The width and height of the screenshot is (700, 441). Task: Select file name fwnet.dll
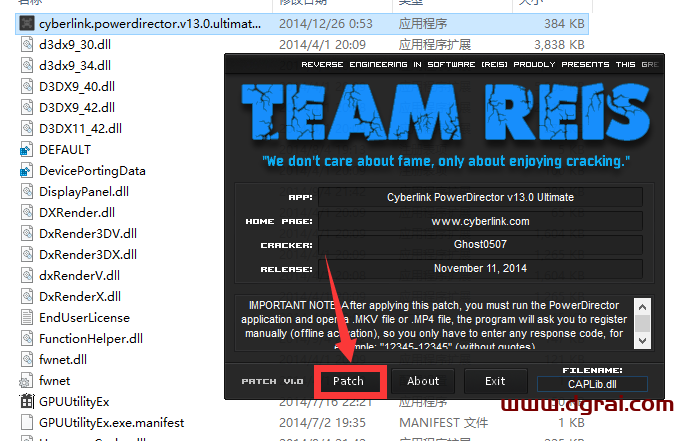[63, 360]
